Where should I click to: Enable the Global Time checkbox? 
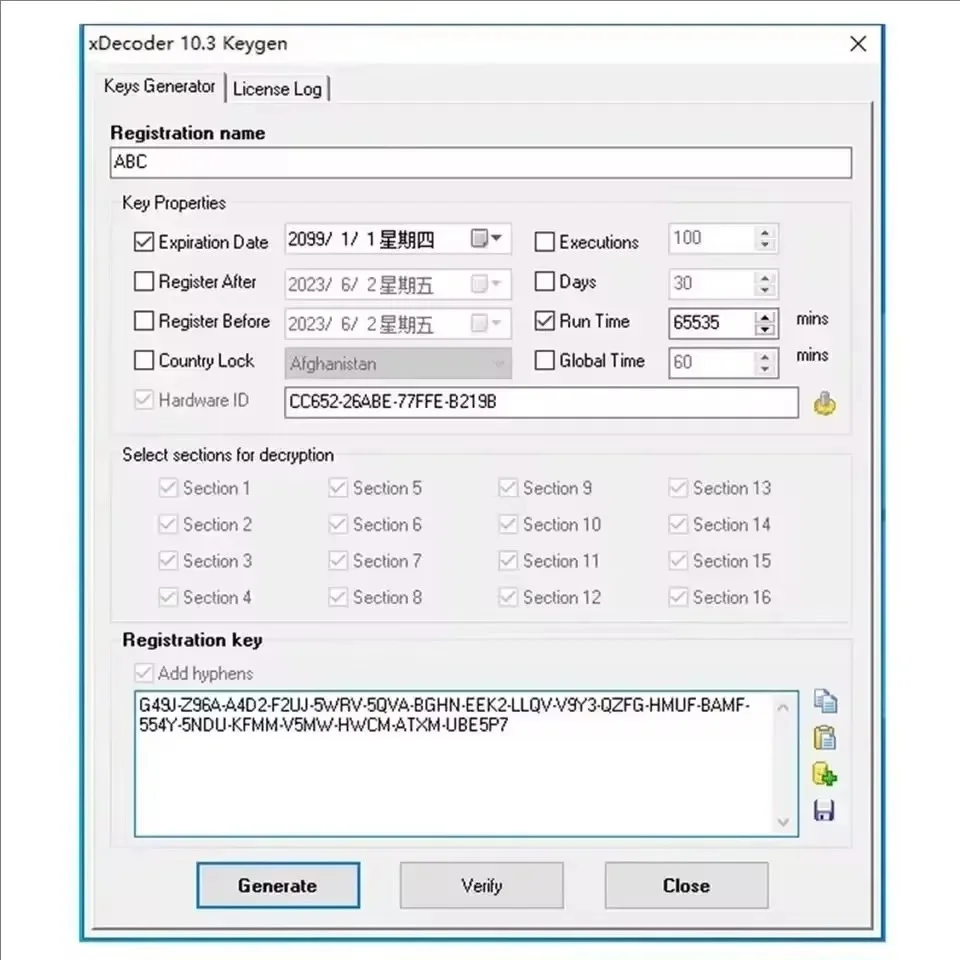click(544, 360)
